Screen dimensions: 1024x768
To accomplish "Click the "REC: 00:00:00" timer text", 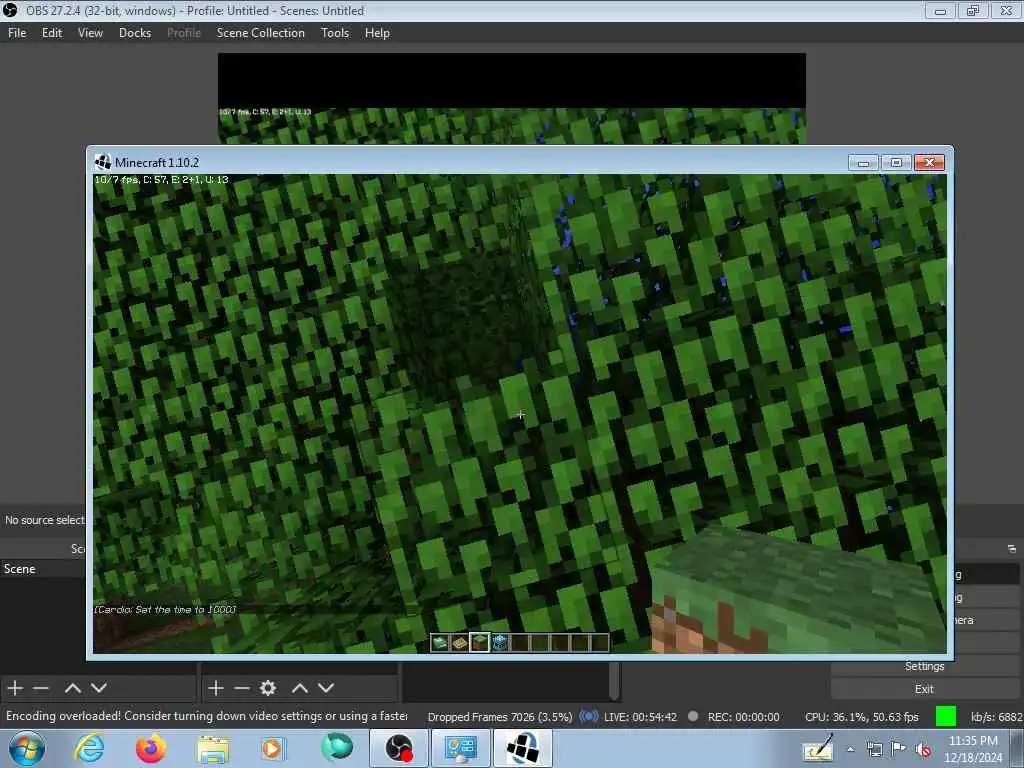I will pyautogui.click(x=743, y=716).
